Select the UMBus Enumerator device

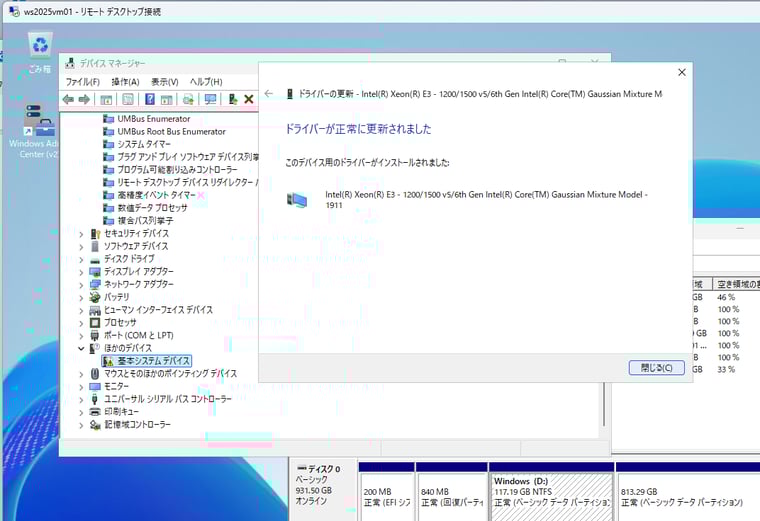pos(154,119)
